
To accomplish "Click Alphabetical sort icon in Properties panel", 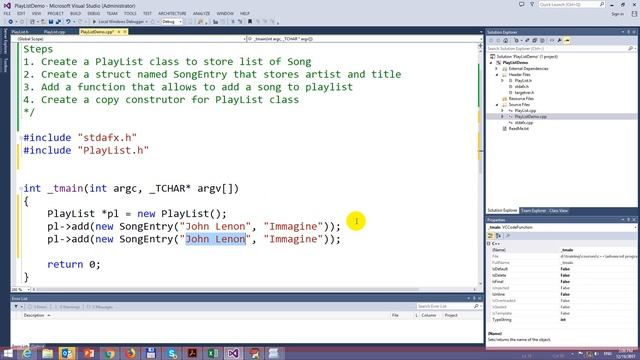I will click(x=498, y=236).
